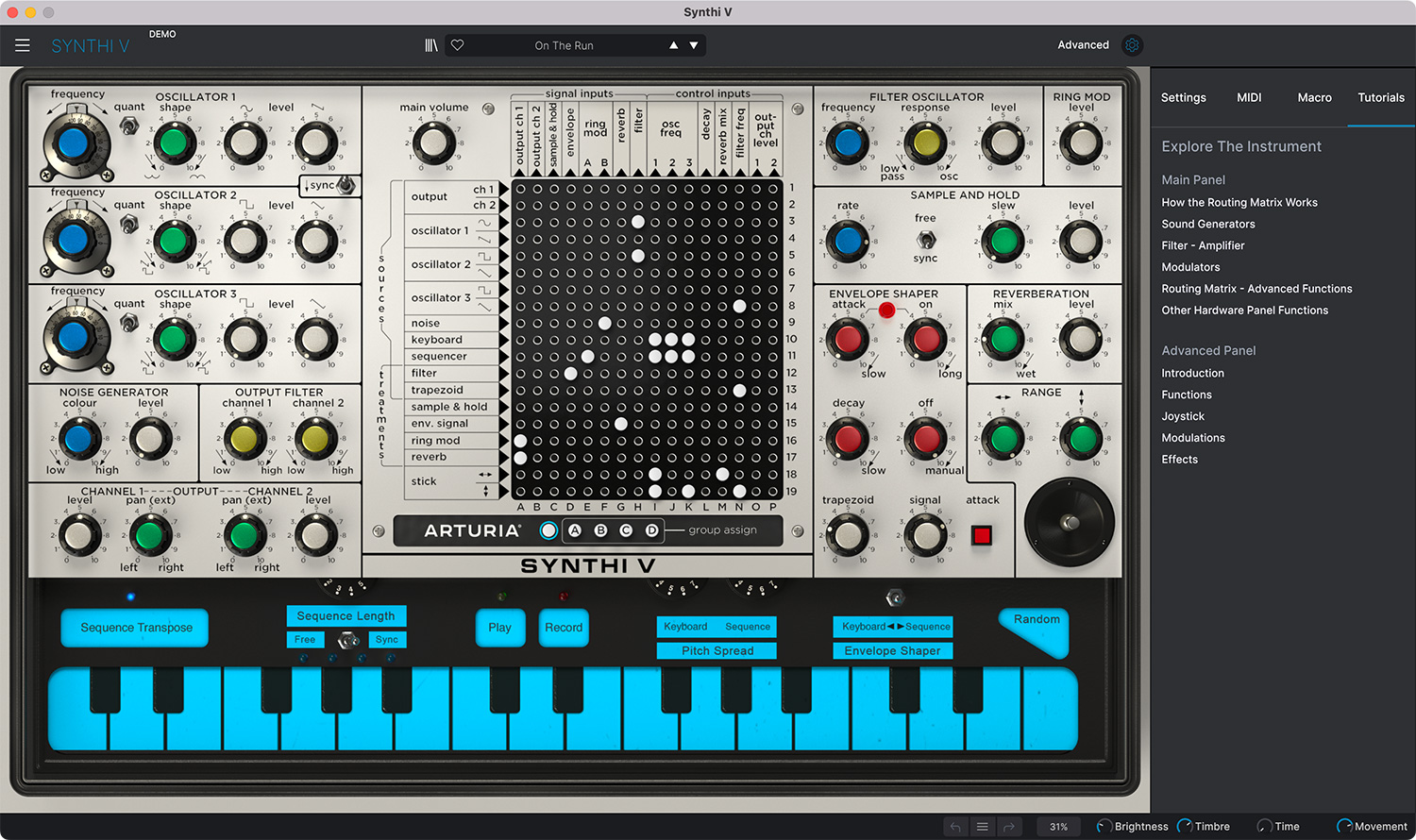Click the Time macro knob

(1265, 827)
